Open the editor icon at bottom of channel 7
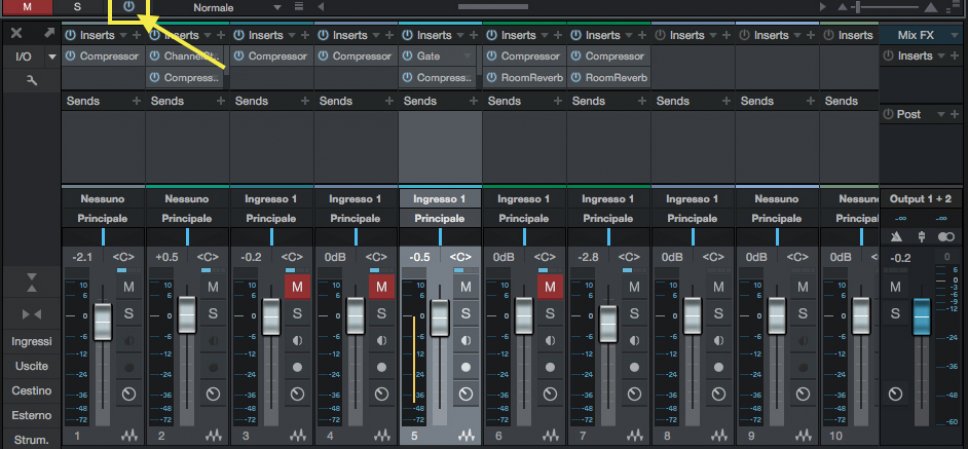Screen dimensions: 968x449 [x=635, y=435]
